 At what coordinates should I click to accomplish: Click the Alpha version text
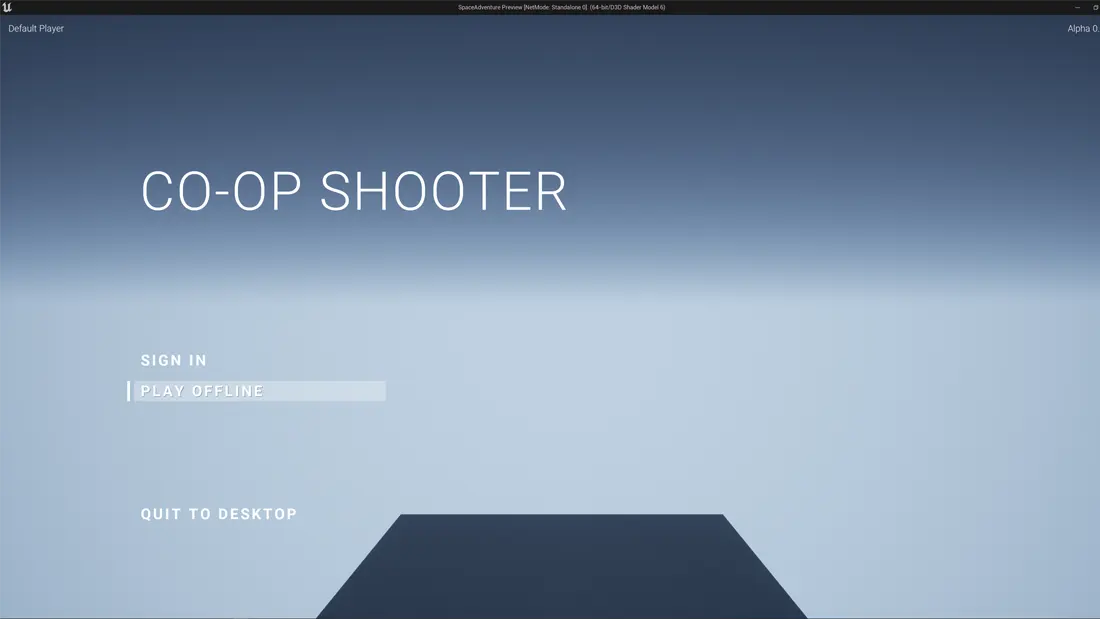pyautogui.click(x=1083, y=29)
